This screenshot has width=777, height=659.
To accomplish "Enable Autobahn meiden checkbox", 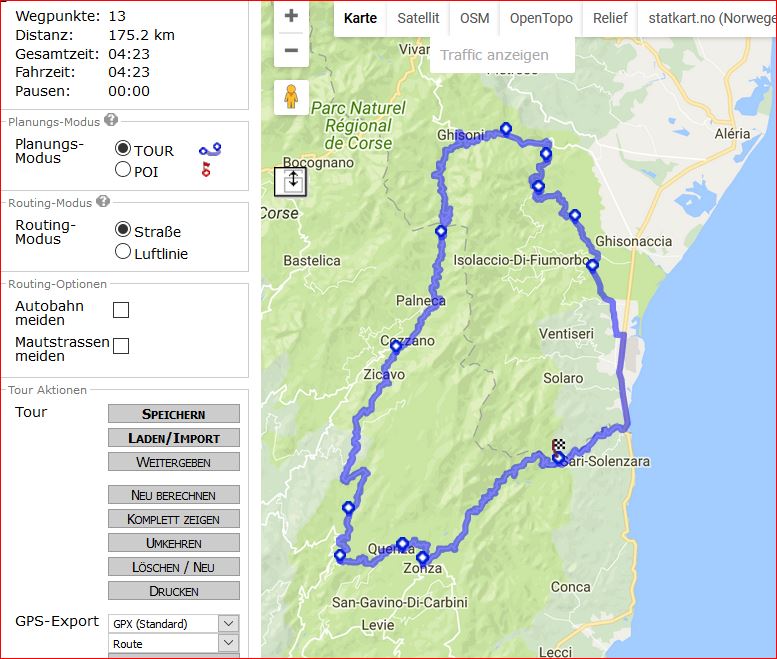I will tap(121, 310).
